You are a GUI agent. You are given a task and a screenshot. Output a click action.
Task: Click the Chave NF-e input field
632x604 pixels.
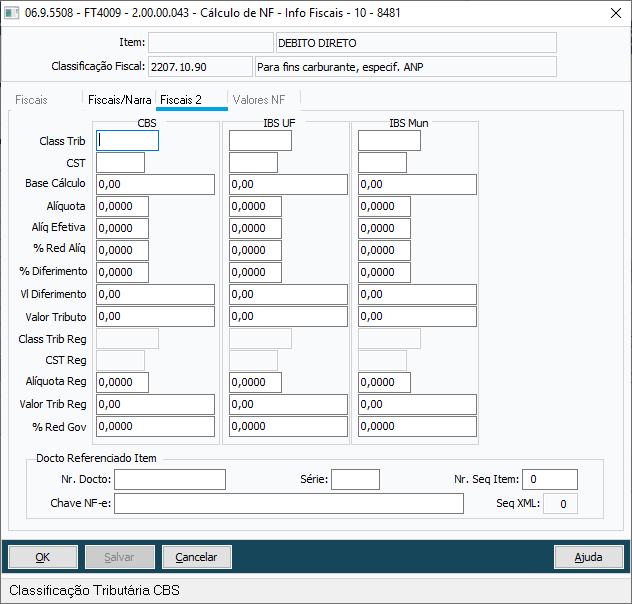pos(289,503)
